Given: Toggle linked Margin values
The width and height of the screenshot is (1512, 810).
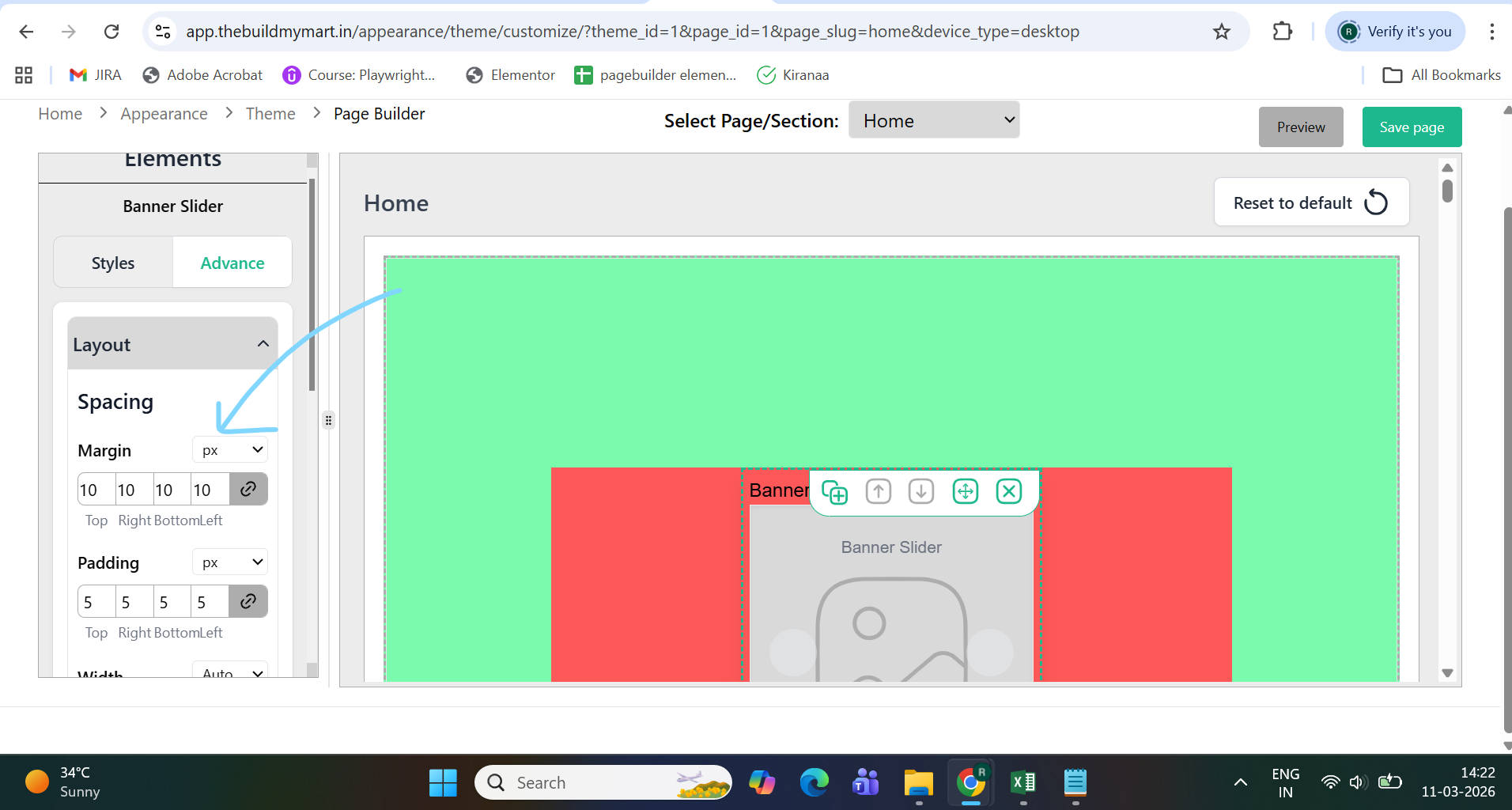Looking at the screenshot, I should click(x=248, y=489).
